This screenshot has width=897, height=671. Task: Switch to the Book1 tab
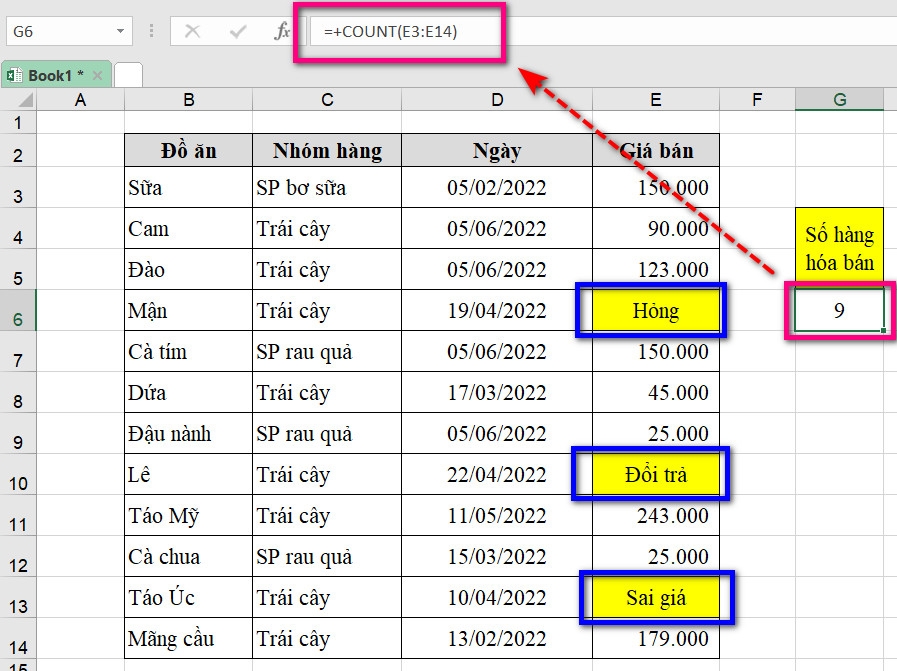pos(52,74)
